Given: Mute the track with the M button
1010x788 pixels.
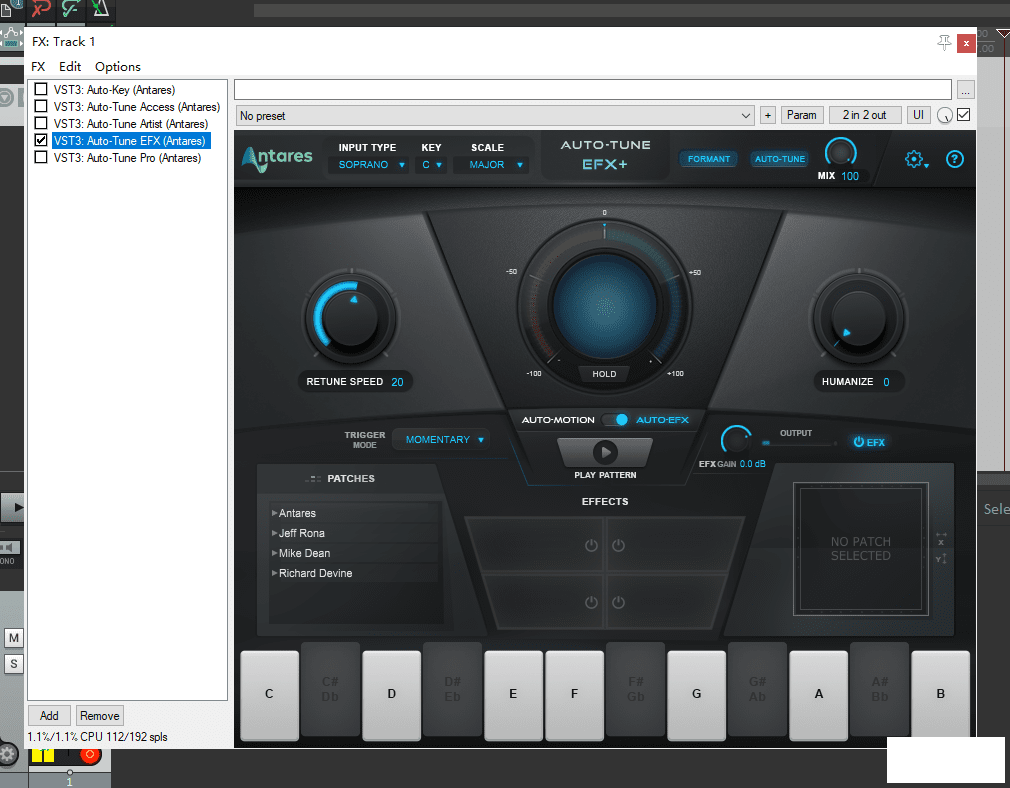Looking at the screenshot, I should tap(14, 638).
